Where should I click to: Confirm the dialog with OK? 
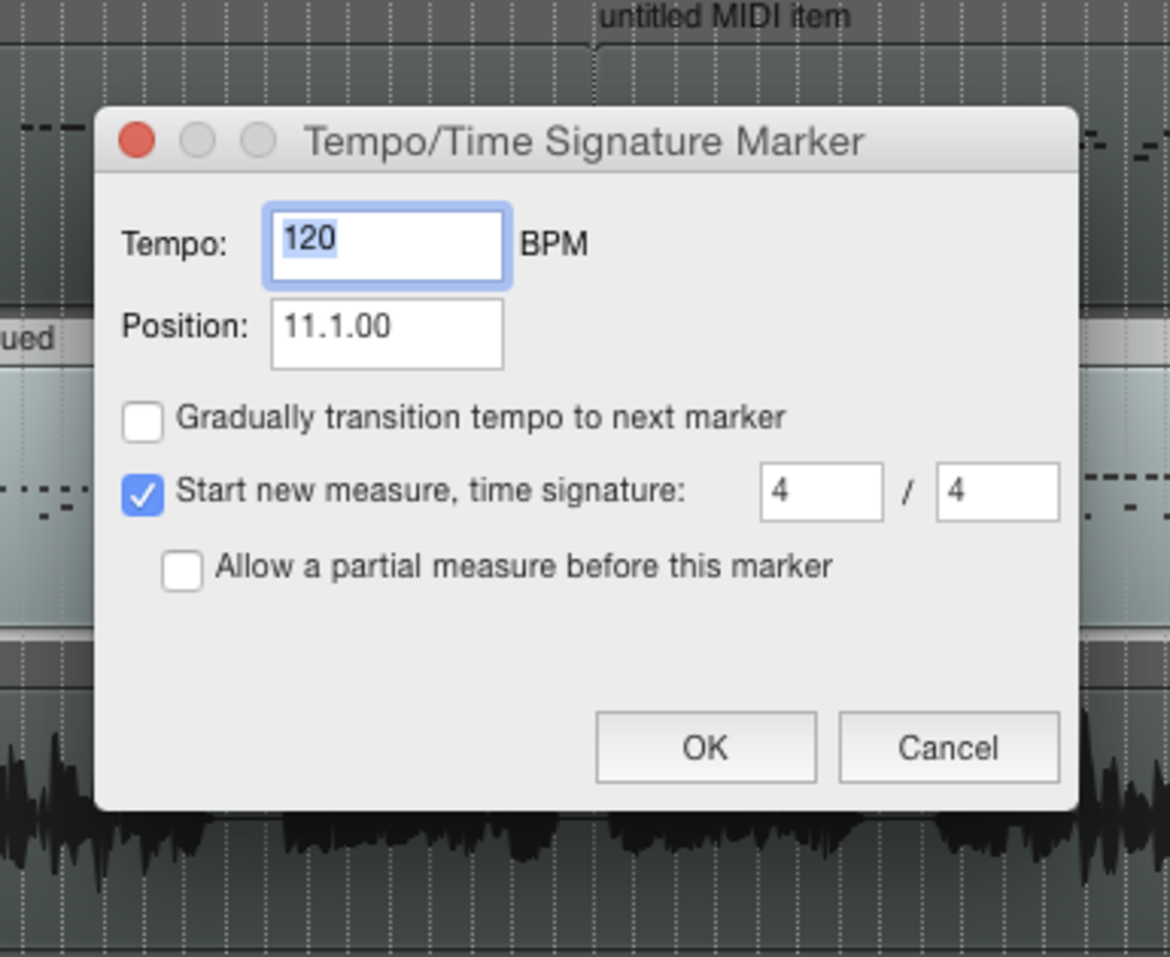pyautogui.click(x=706, y=747)
